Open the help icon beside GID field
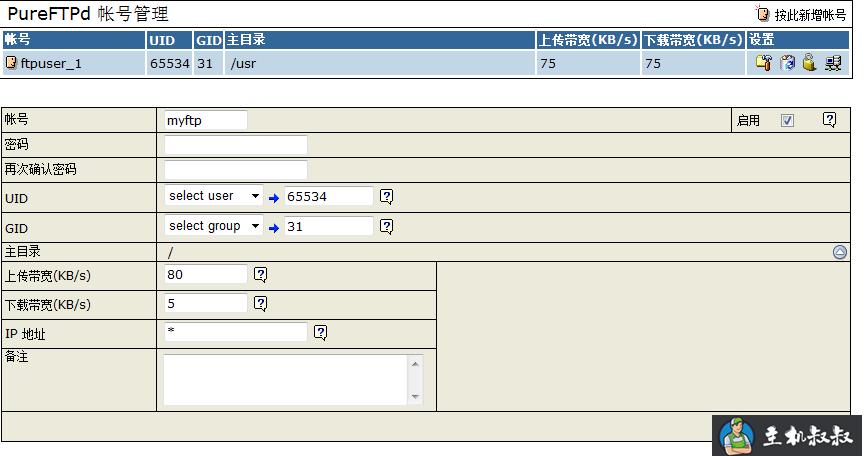This screenshot has height=456, width=867. (x=387, y=226)
